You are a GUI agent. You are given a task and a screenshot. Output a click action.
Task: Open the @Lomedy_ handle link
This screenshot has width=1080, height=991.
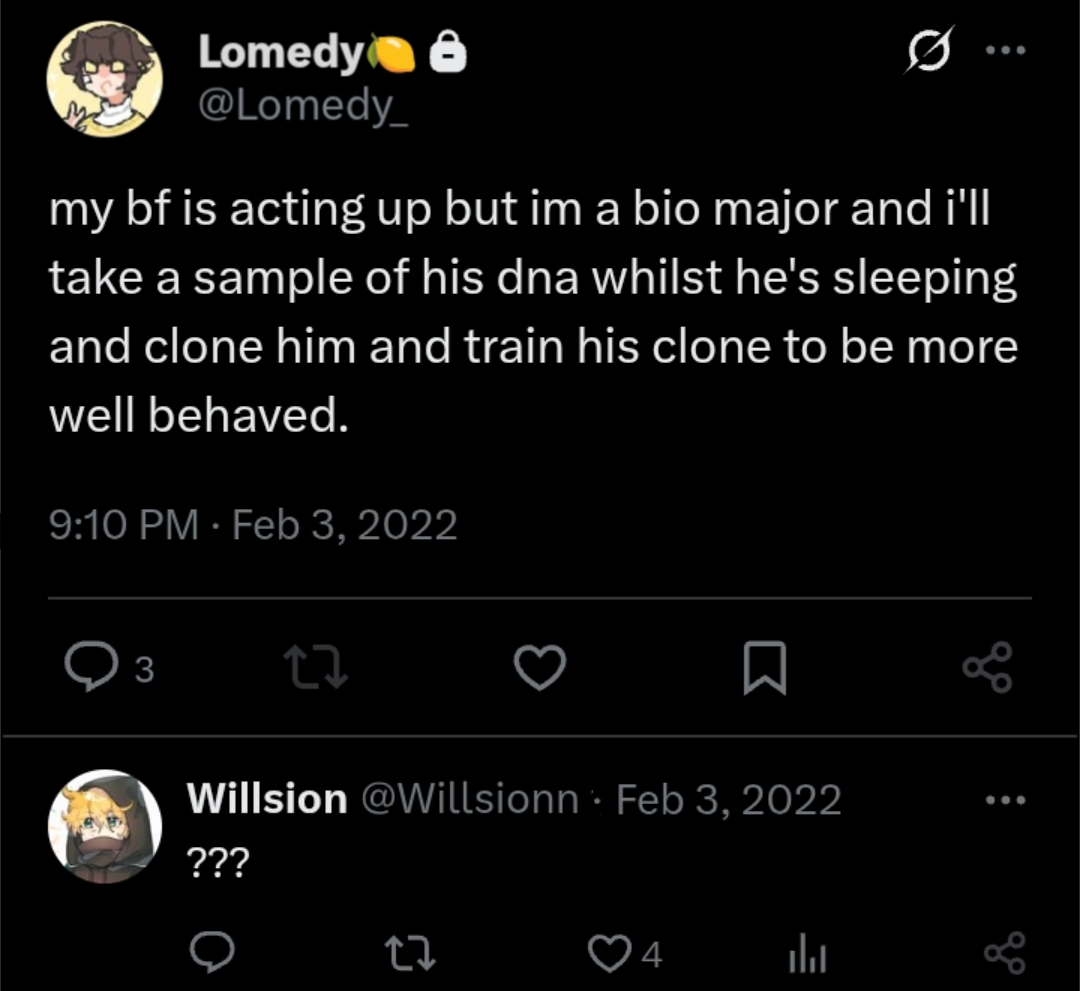pos(303,105)
